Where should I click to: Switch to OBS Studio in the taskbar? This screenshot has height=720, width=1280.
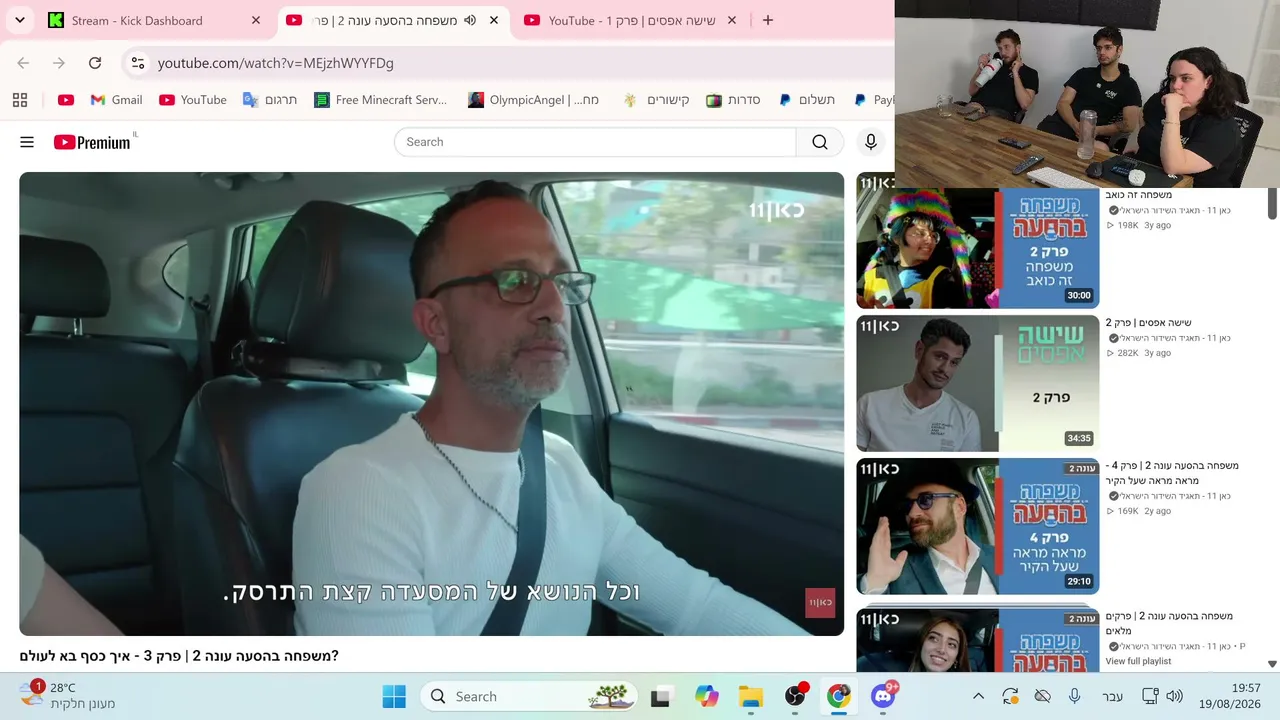pos(796,696)
